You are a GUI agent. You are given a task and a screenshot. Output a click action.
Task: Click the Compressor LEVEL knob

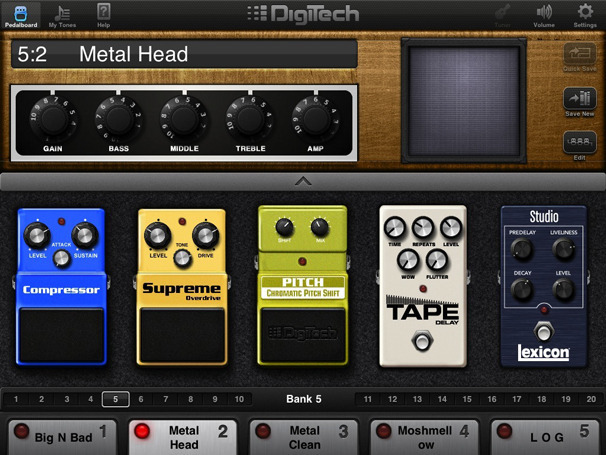(37, 235)
